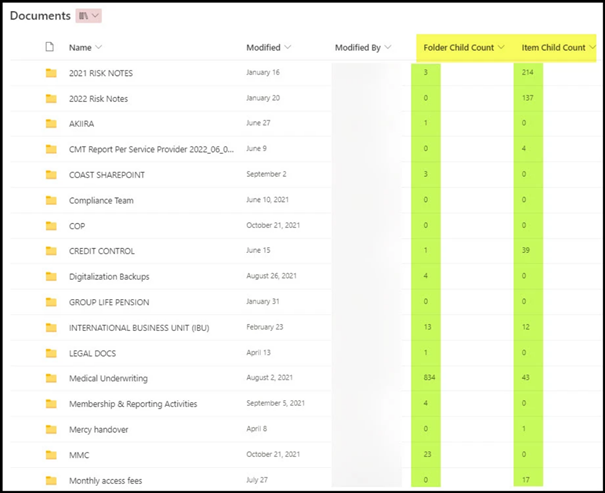Click the LEGAL DOCS folder icon
Image resolution: width=605 pixels, height=493 pixels.
point(51,353)
